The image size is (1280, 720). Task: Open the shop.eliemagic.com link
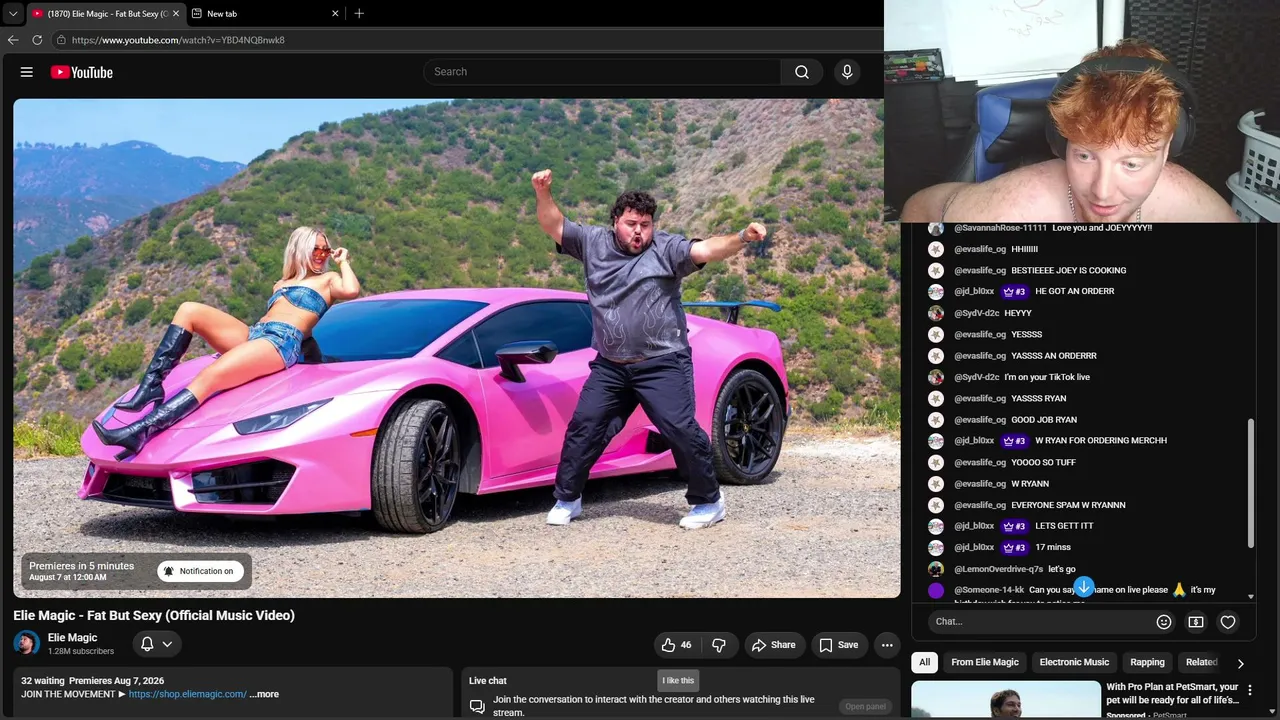188,694
